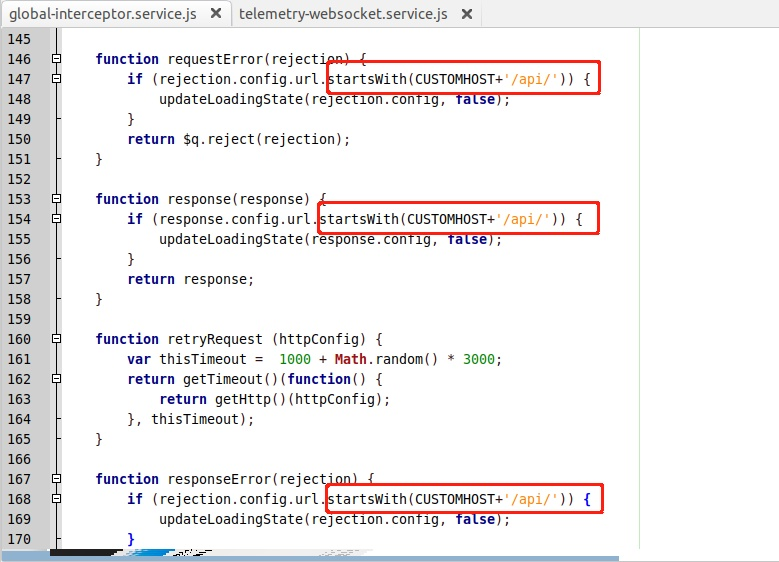Viewport: 779px width, 562px height.
Task: Click '/api/' string on line 168
Action: [531, 499]
